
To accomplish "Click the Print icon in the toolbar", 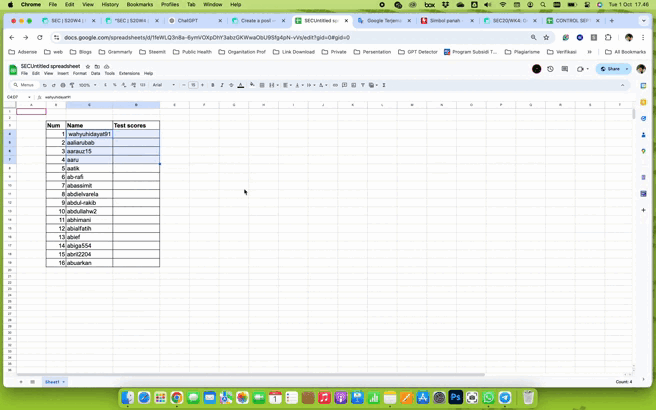I will (x=63, y=85).
